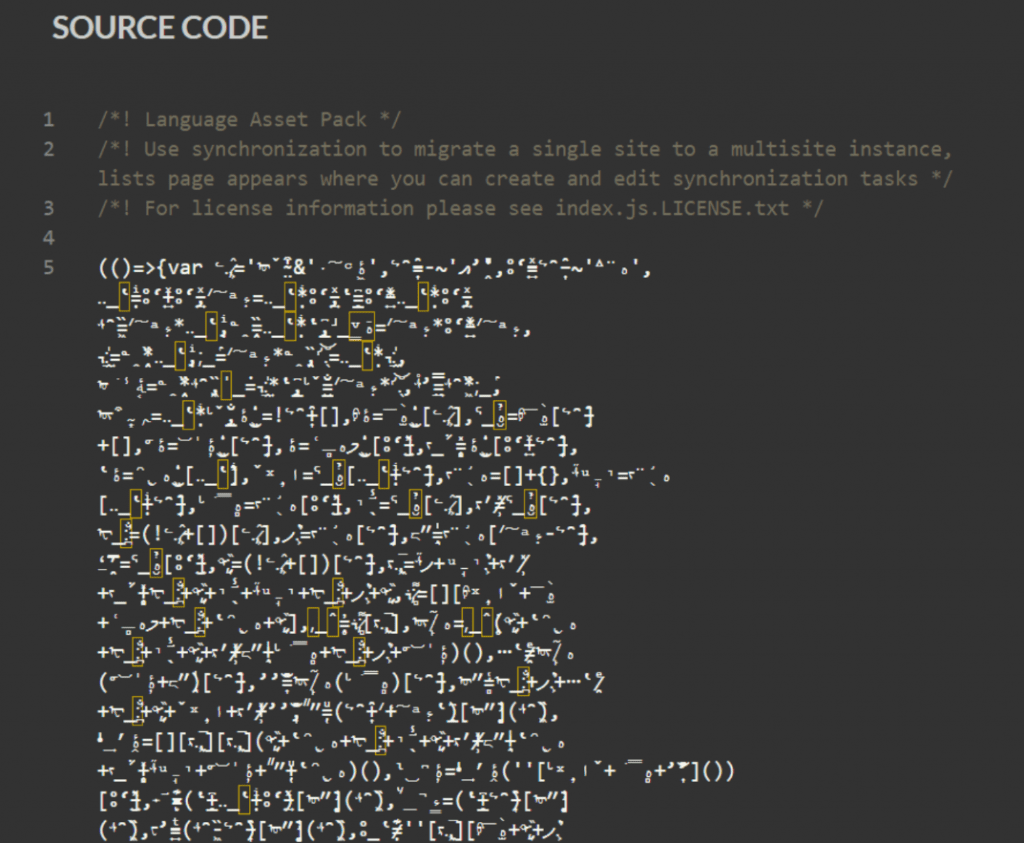The image size is (1024, 843).
Task: Select line number 5 in the gutter
Action: [48, 268]
